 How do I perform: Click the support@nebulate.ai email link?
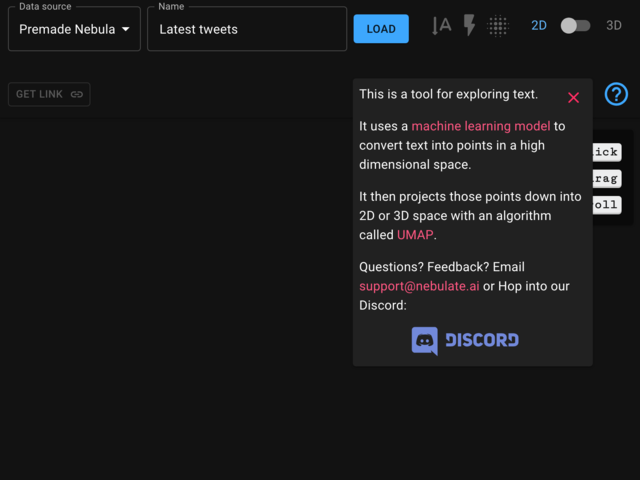tap(419, 287)
